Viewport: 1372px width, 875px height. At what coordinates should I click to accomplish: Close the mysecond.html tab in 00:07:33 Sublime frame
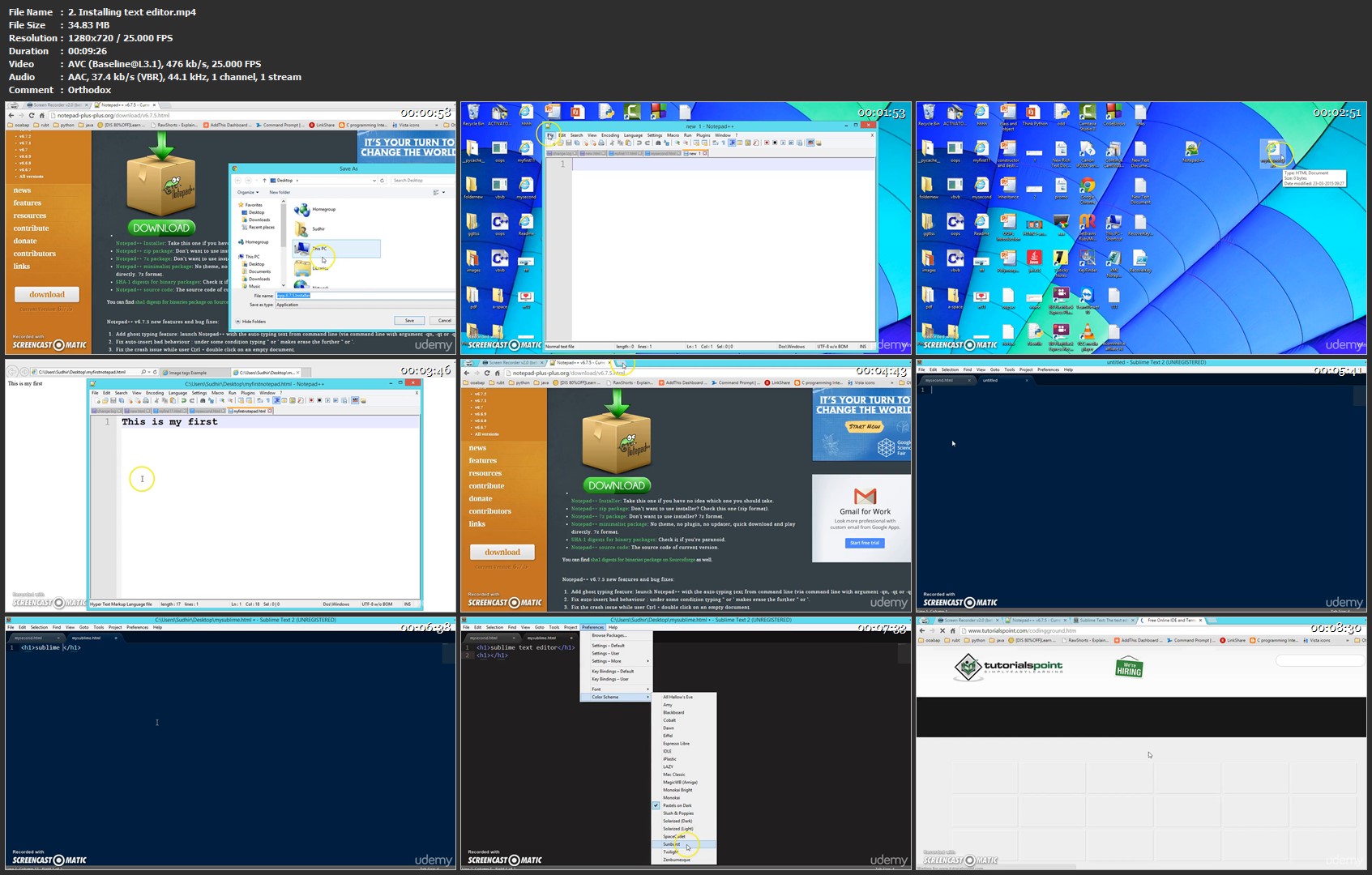tap(514, 638)
